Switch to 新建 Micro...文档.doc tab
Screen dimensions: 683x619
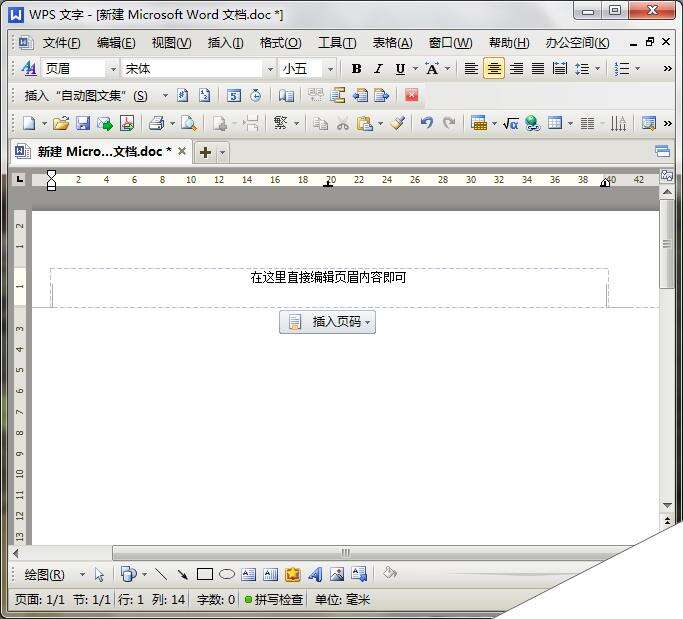(100, 152)
